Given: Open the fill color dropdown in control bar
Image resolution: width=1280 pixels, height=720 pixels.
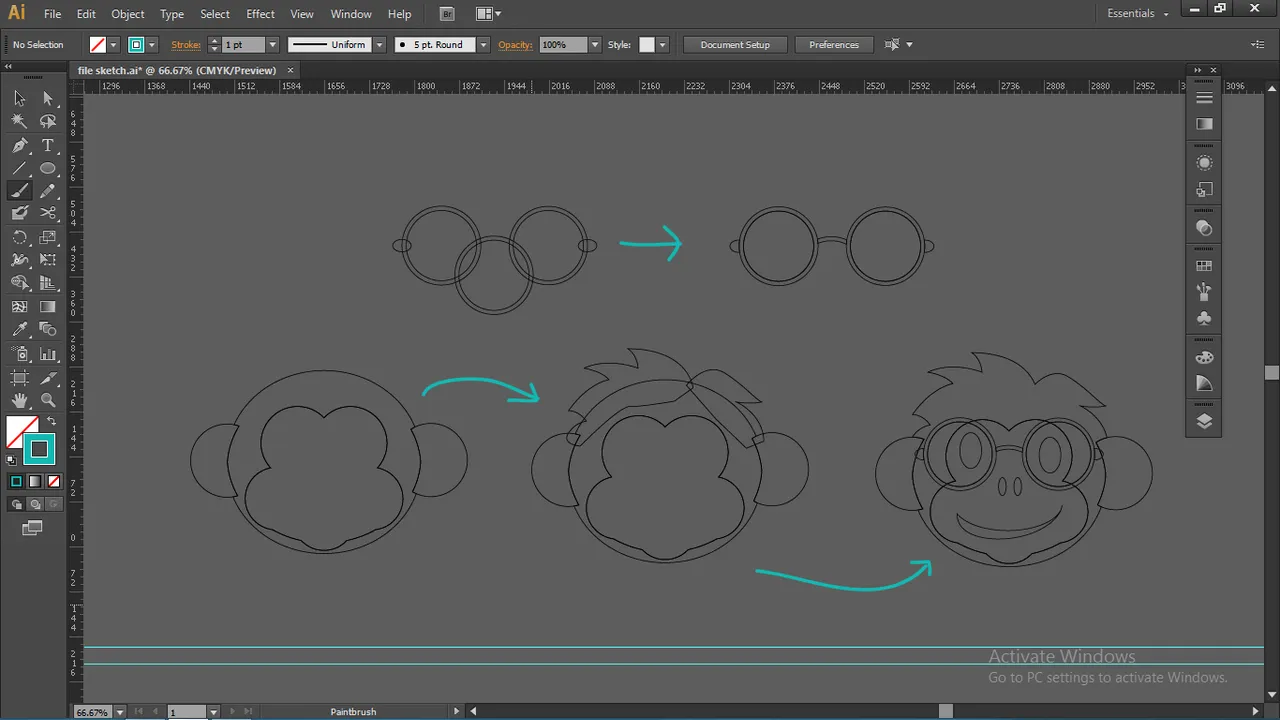Looking at the screenshot, I should tap(113, 45).
